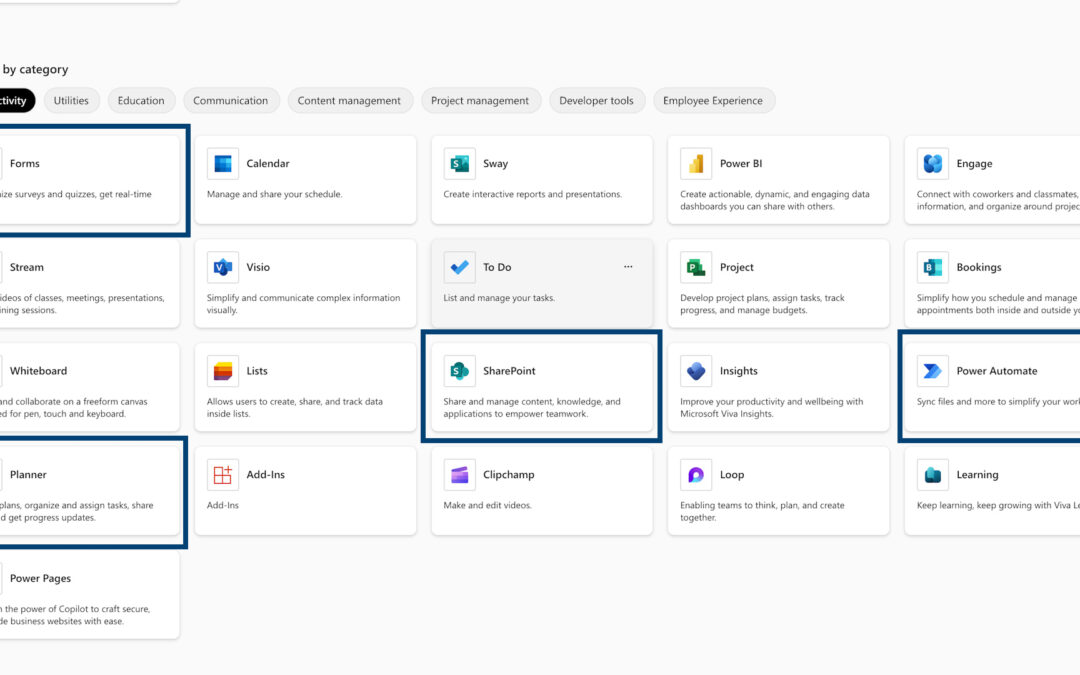Click the Insights "Improve your productivity" description
1080x675 pixels.
(771, 408)
